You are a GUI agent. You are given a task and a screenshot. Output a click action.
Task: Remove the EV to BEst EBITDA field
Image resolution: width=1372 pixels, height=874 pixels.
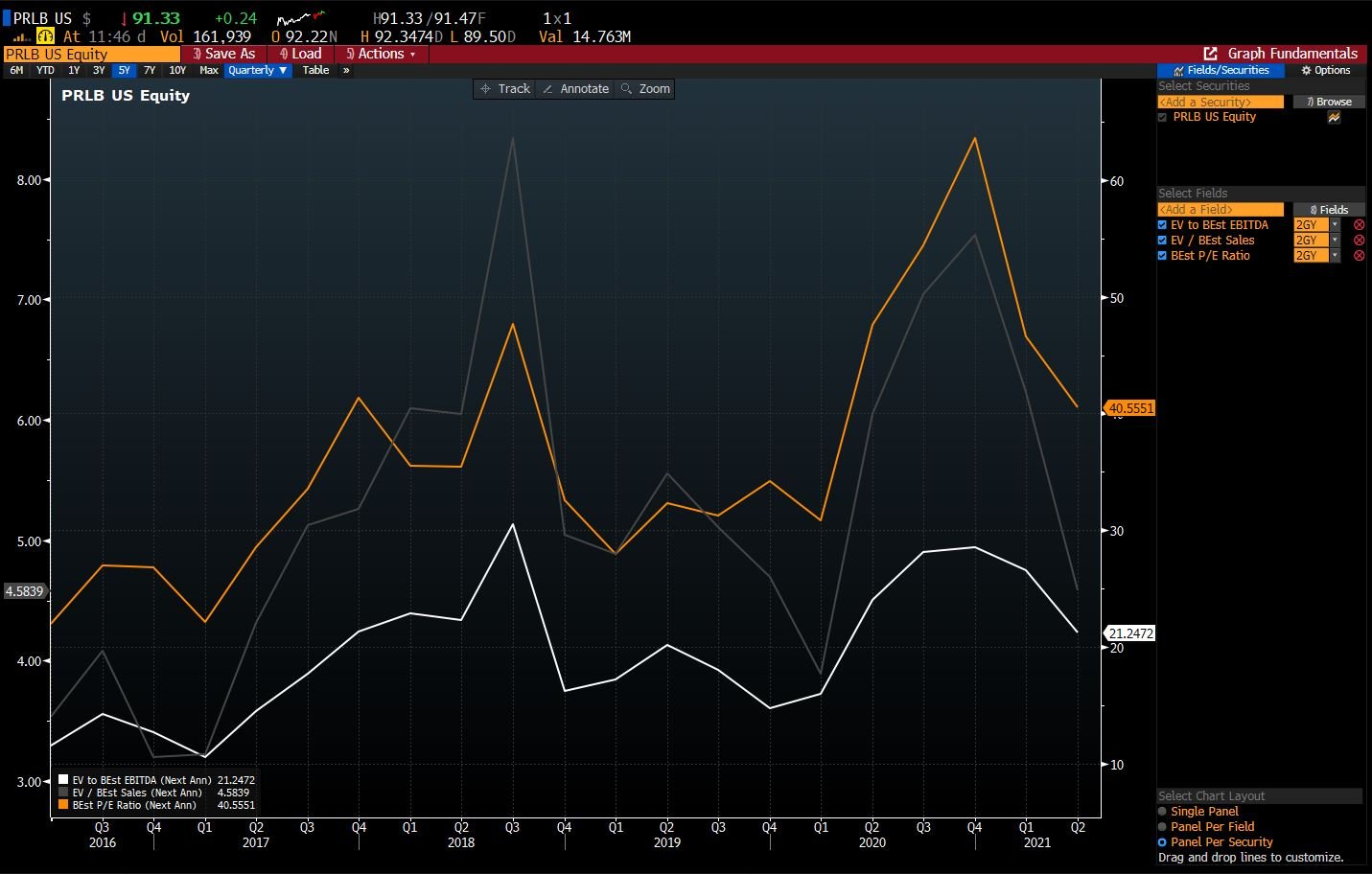click(x=1359, y=225)
